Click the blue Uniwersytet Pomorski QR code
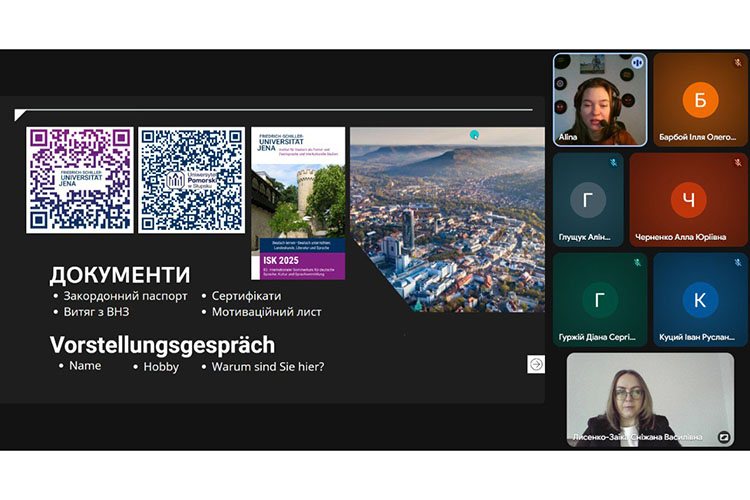 pos(191,180)
